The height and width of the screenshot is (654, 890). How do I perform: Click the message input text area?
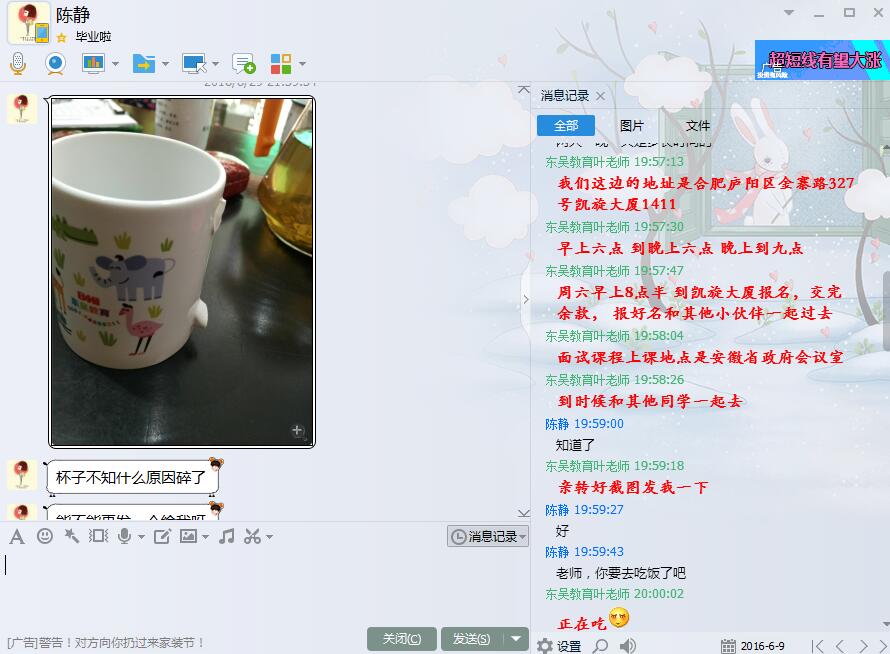265,588
